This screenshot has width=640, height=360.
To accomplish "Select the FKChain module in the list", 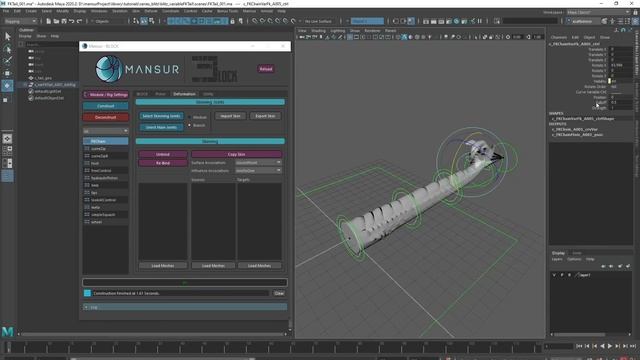I will [106, 141].
